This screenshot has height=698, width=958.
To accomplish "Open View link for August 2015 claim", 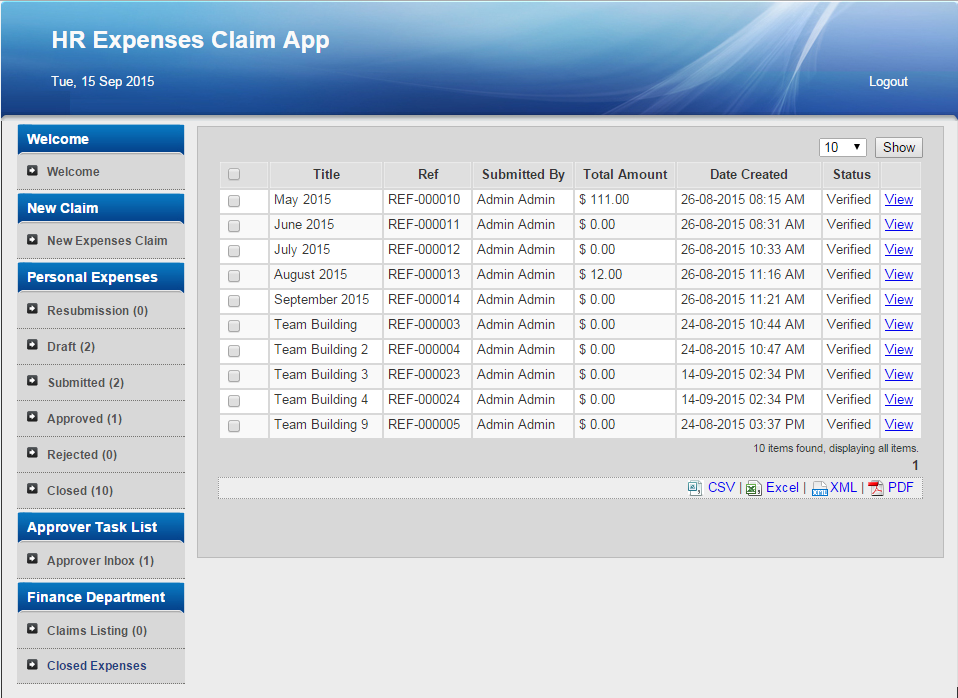I will pyautogui.click(x=898, y=274).
